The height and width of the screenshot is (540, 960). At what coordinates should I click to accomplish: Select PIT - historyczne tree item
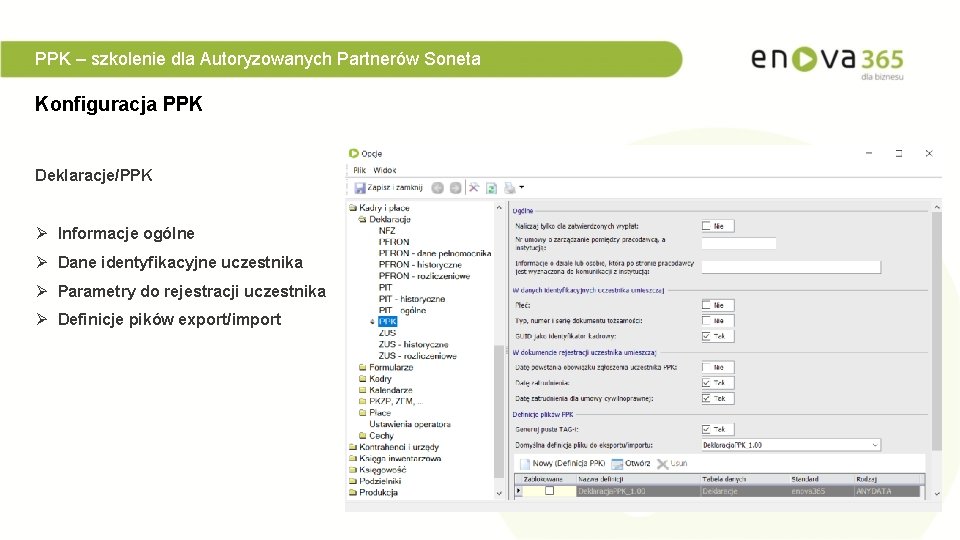(x=411, y=299)
